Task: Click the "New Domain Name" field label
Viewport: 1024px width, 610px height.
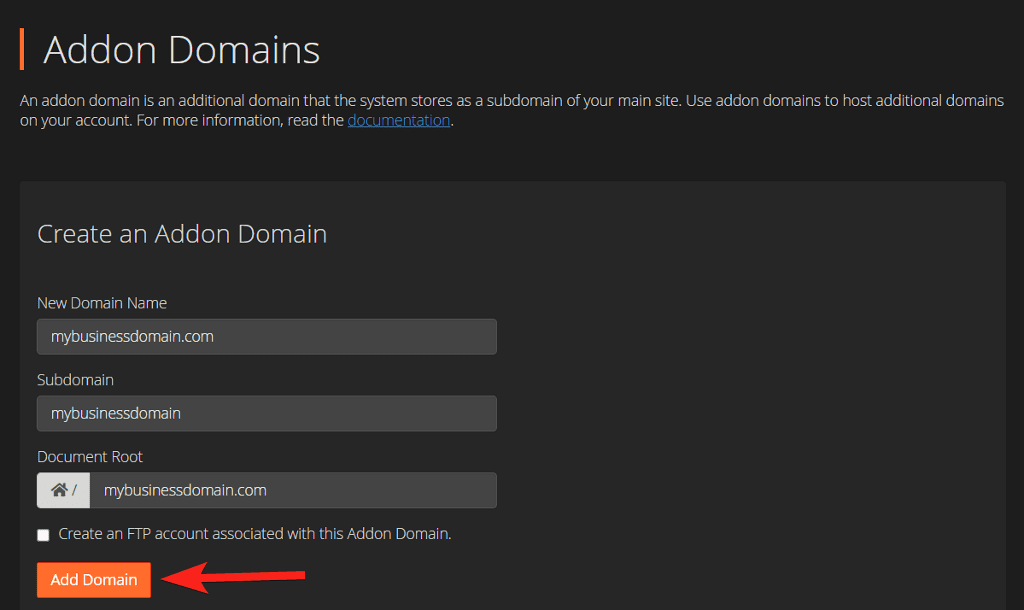Action: tap(102, 303)
